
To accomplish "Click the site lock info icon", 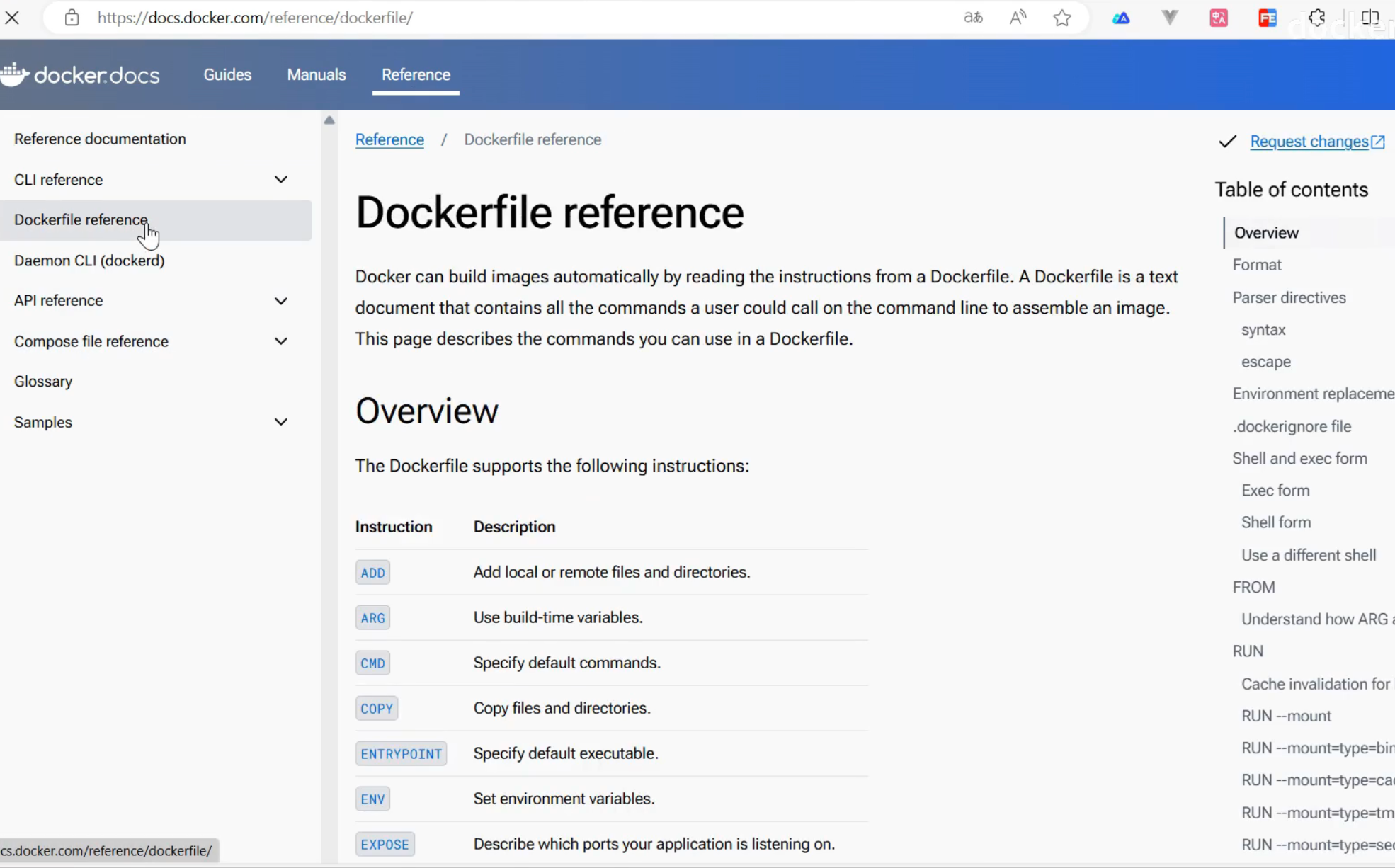I will tap(72, 18).
